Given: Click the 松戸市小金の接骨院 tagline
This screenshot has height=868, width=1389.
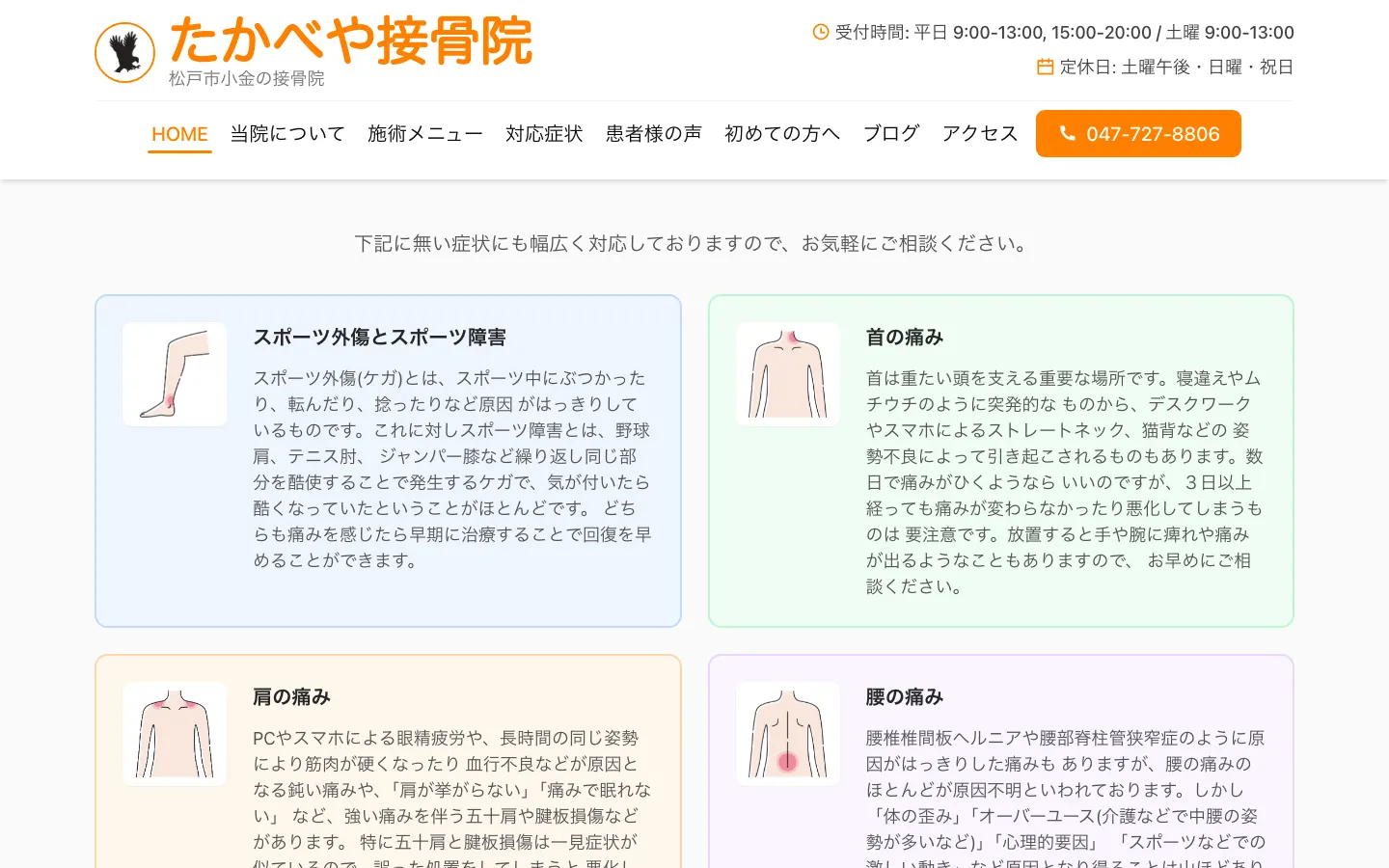Looking at the screenshot, I should coord(247,78).
